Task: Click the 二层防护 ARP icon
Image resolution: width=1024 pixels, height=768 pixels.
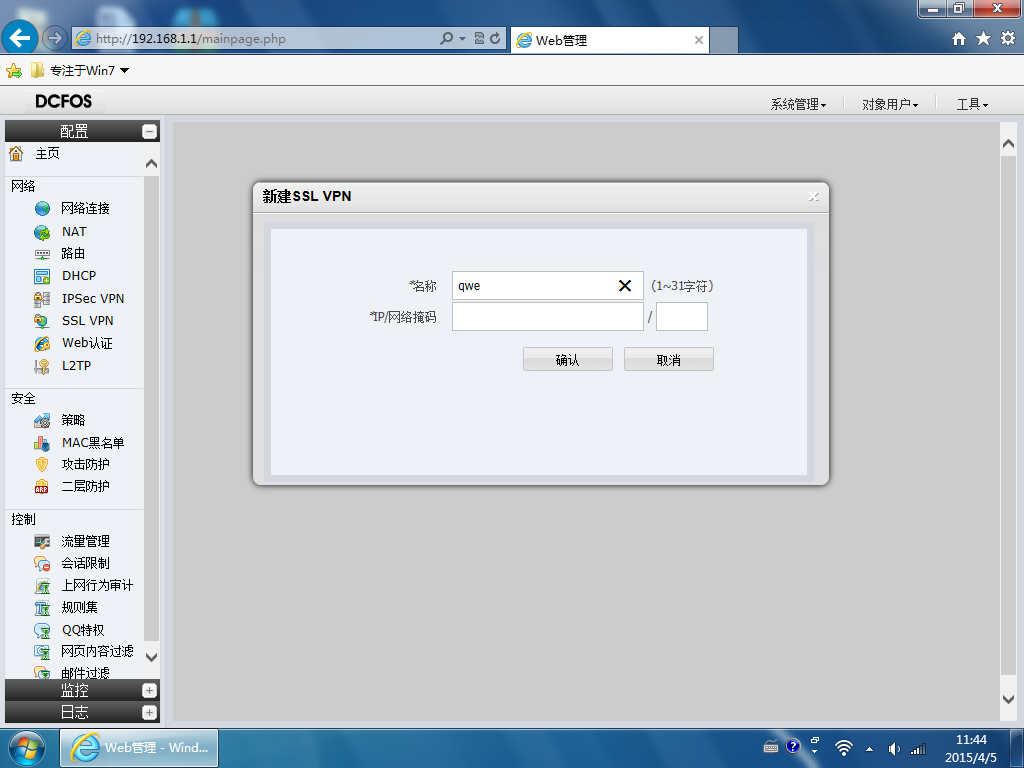Action: pos(42,487)
